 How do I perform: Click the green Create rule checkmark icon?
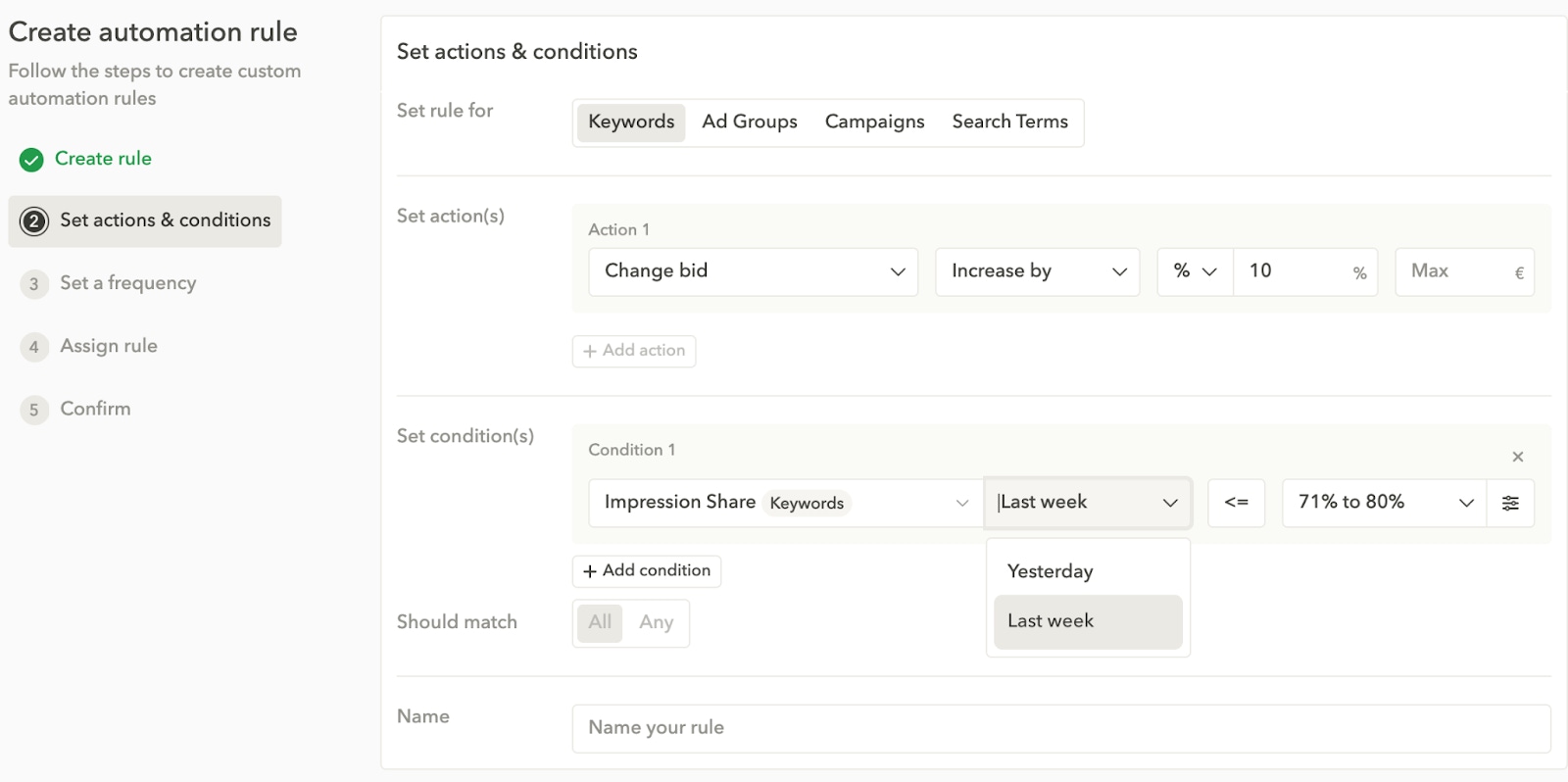pos(31,160)
